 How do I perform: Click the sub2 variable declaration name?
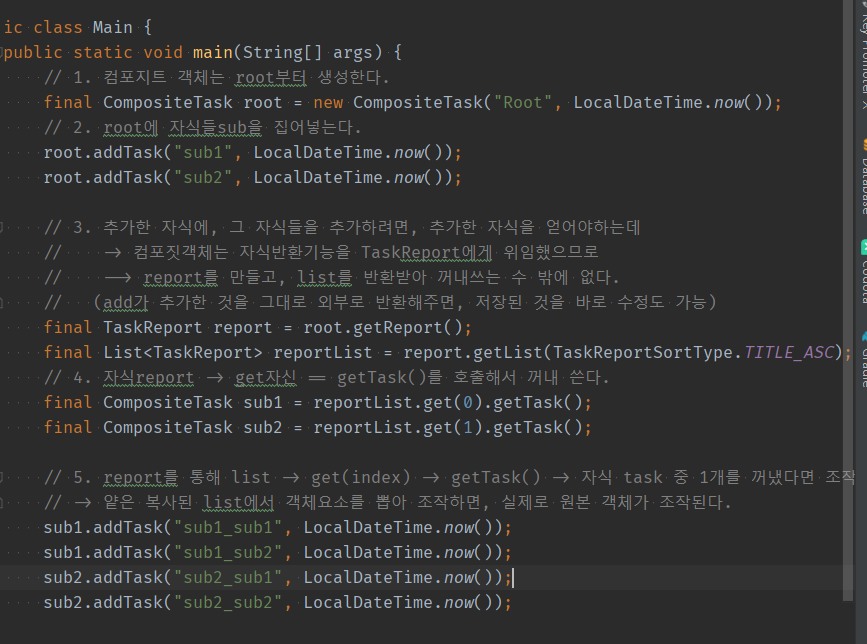(263, 428)
